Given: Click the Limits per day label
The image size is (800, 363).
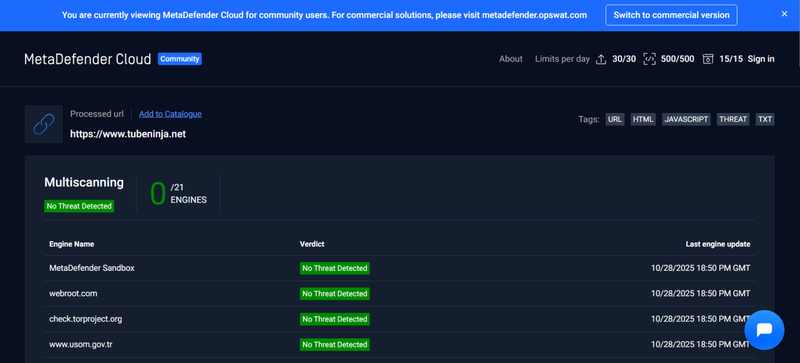Looking at the screenshot, I should point(562,59).
